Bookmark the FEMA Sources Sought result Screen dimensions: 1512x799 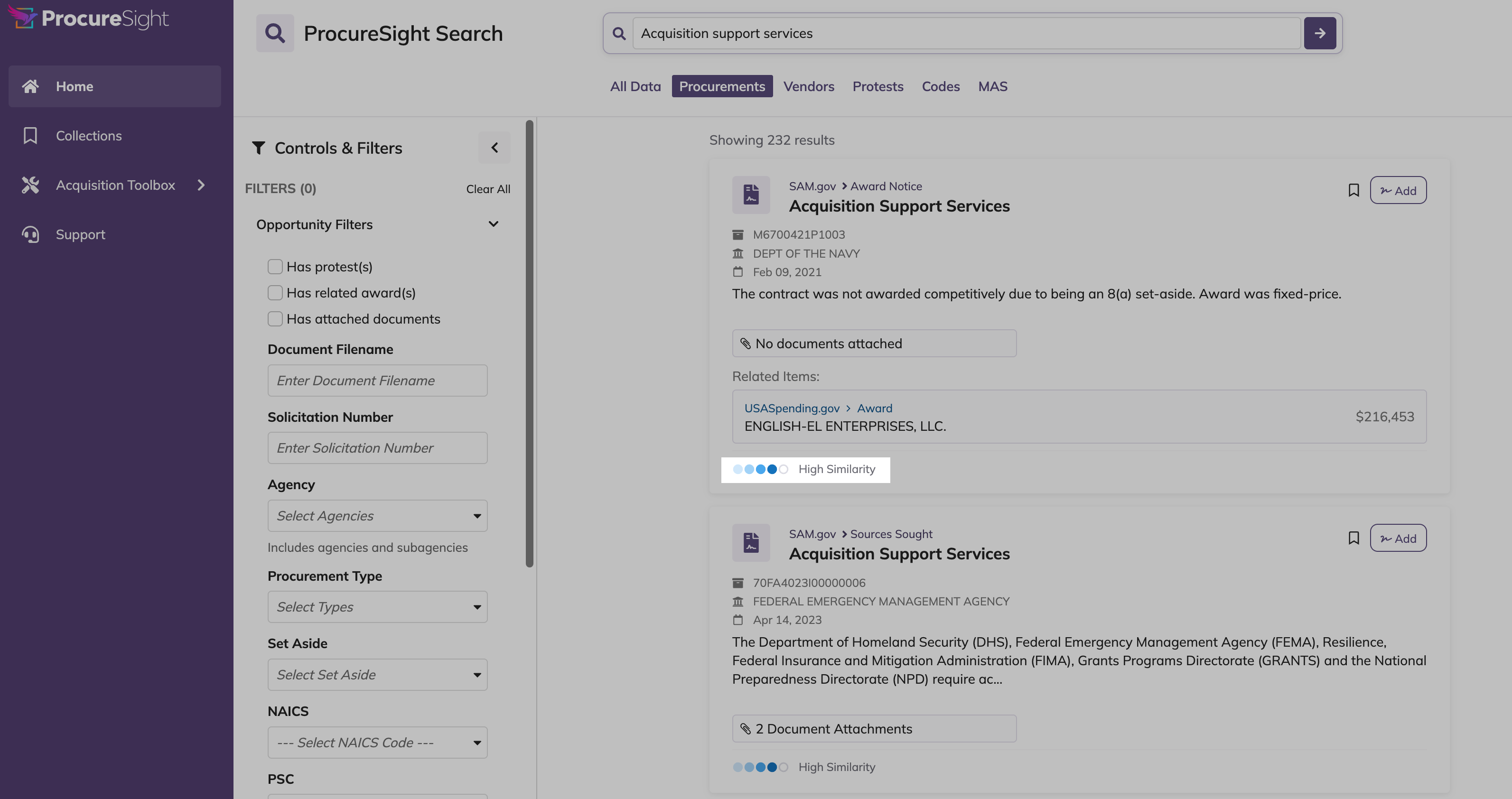tap(1353, 539)
